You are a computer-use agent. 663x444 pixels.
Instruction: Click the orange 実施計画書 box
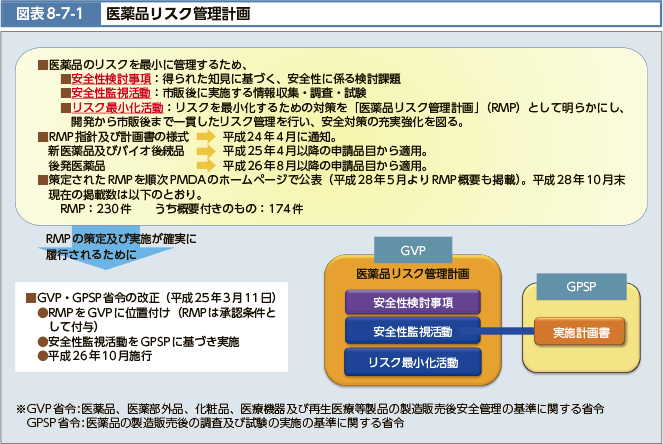(580, 329)
